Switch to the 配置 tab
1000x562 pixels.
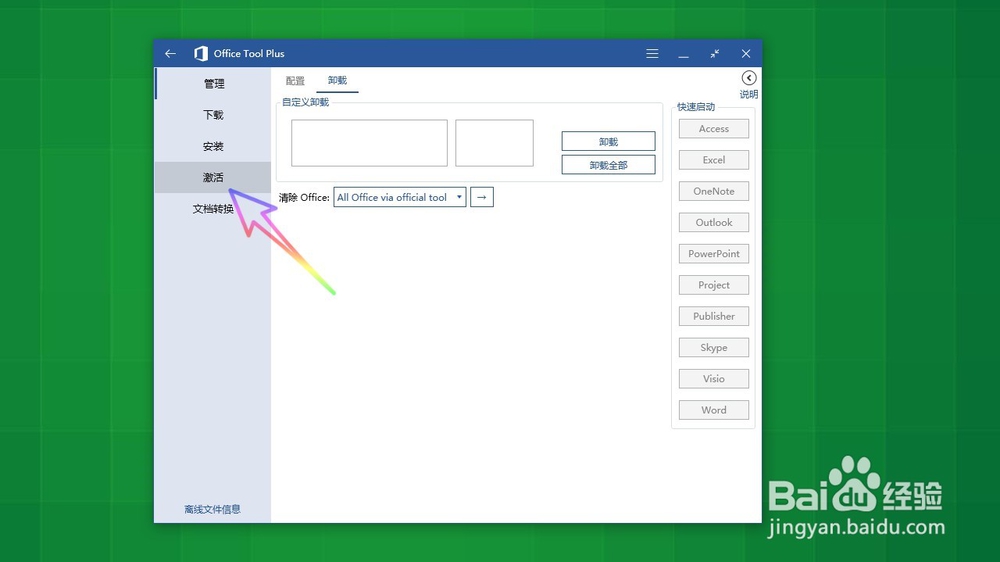click(295, 80)
